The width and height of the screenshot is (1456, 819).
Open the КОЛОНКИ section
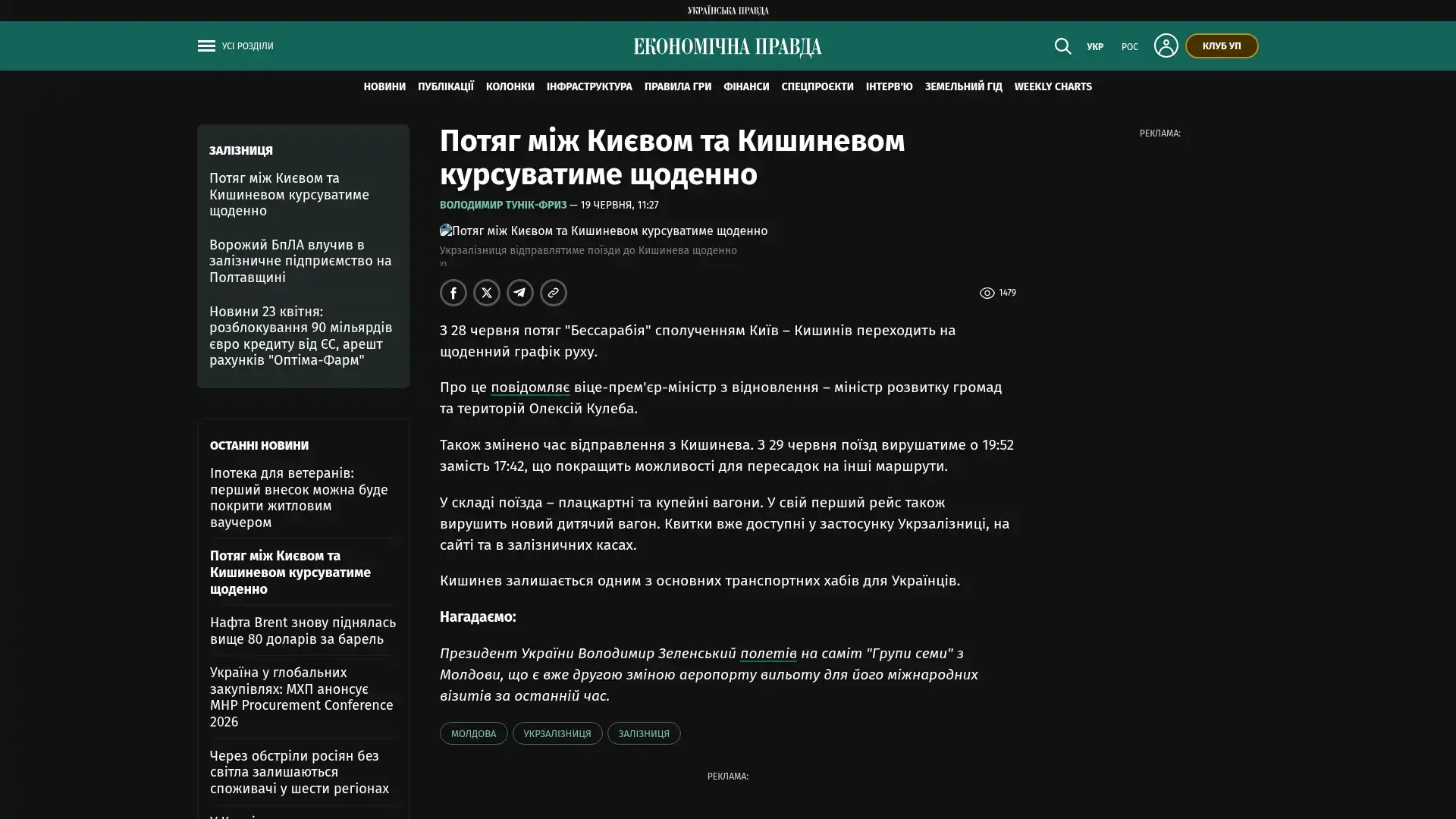(x=510, y=86)
